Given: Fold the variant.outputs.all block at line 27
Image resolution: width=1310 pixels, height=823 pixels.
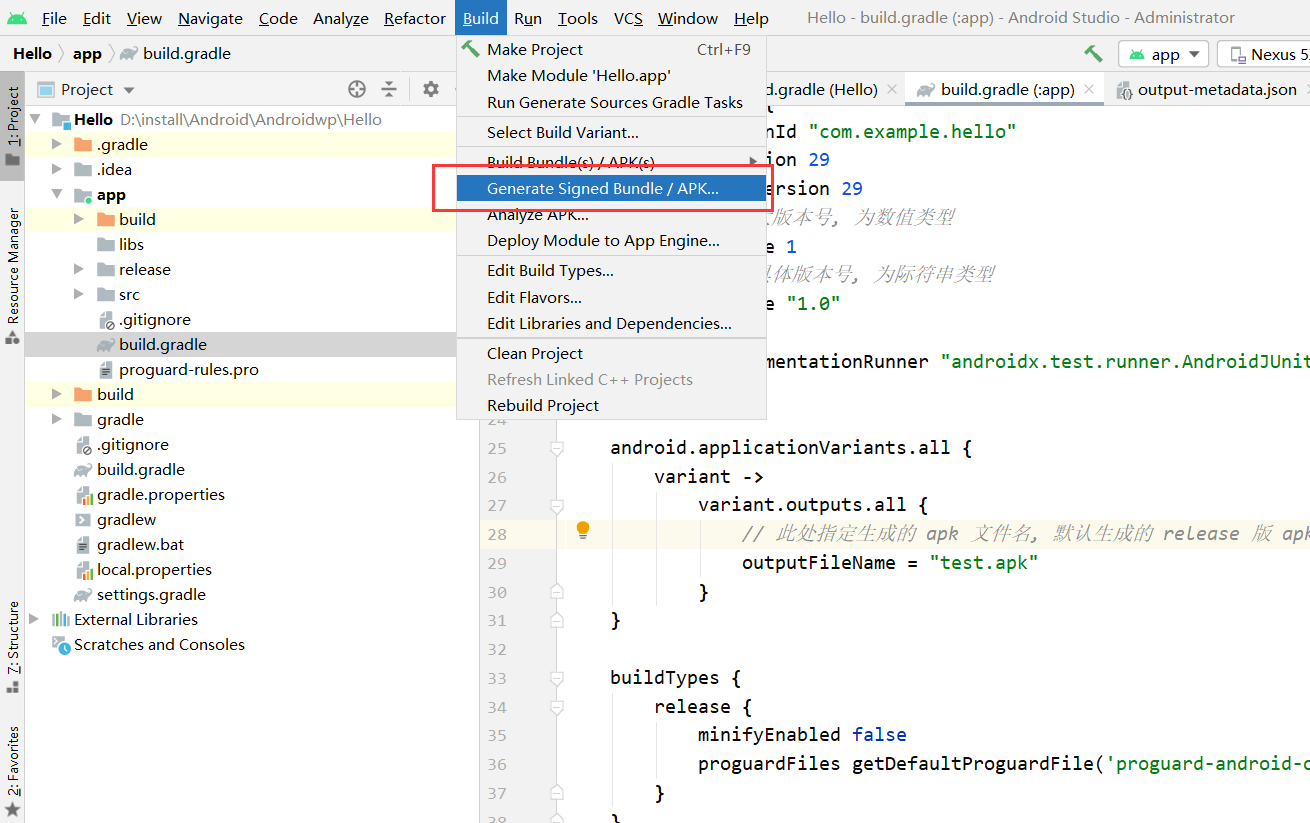Looking at the screenshot, I should click(557, 506).
